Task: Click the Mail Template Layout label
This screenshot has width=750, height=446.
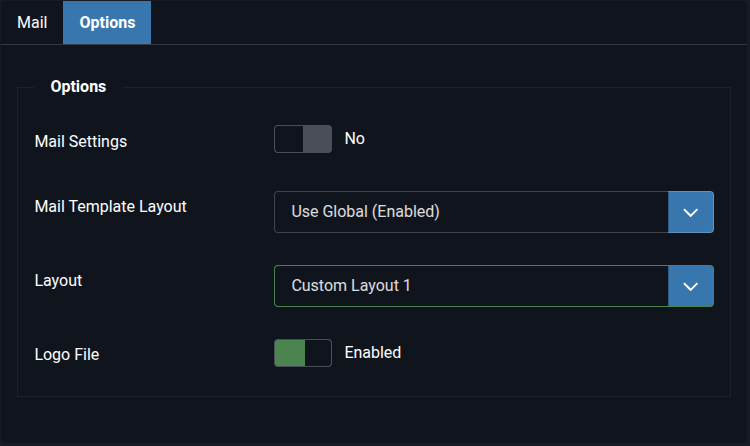Action: coord(110,206)
